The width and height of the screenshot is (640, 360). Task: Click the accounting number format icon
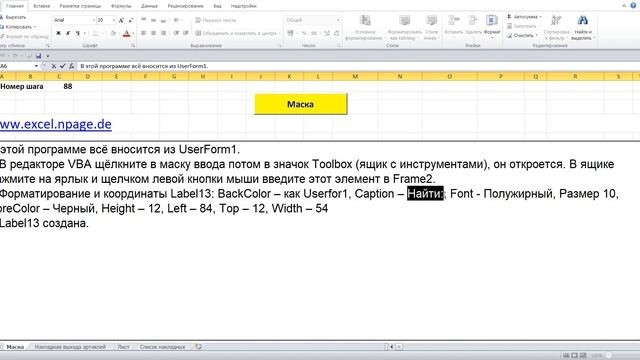[x=290, y=33]
